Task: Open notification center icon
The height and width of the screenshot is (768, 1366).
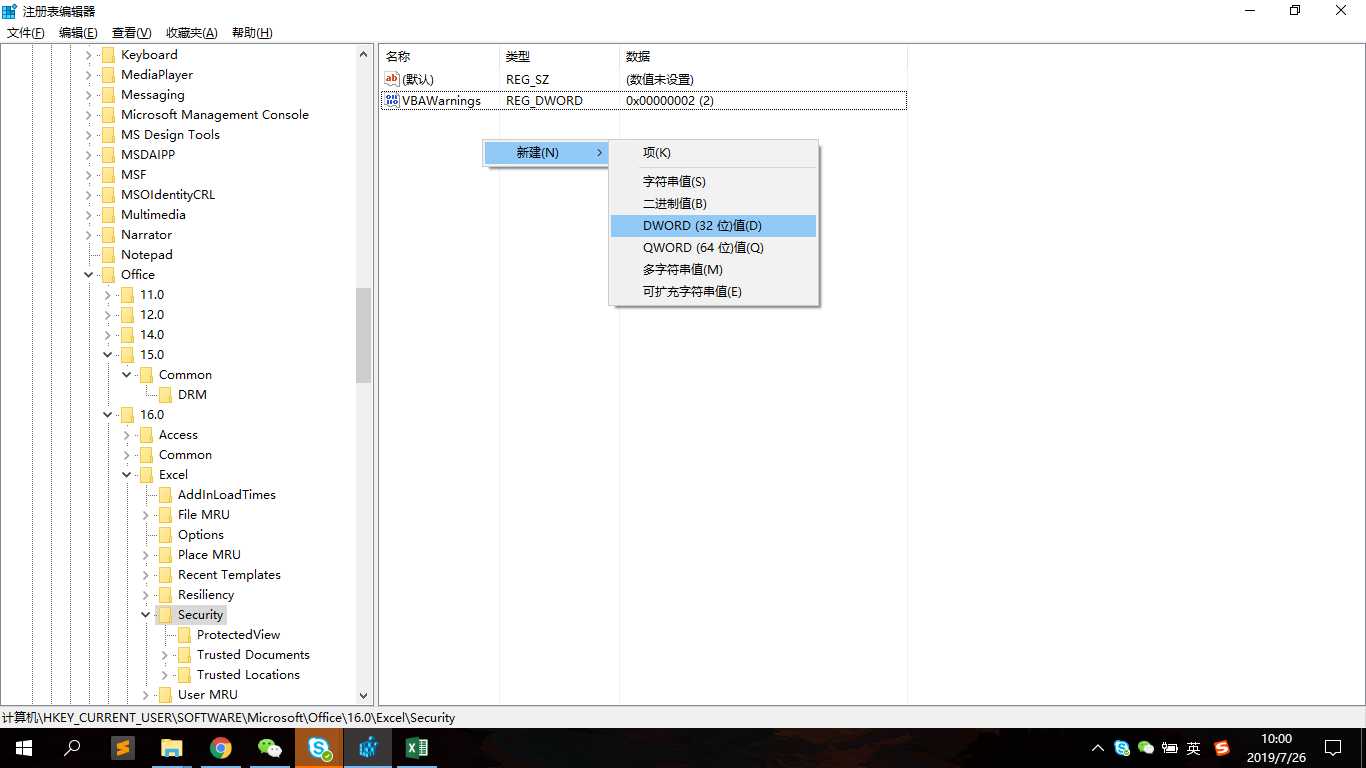Action: (x=1333, y=748)
